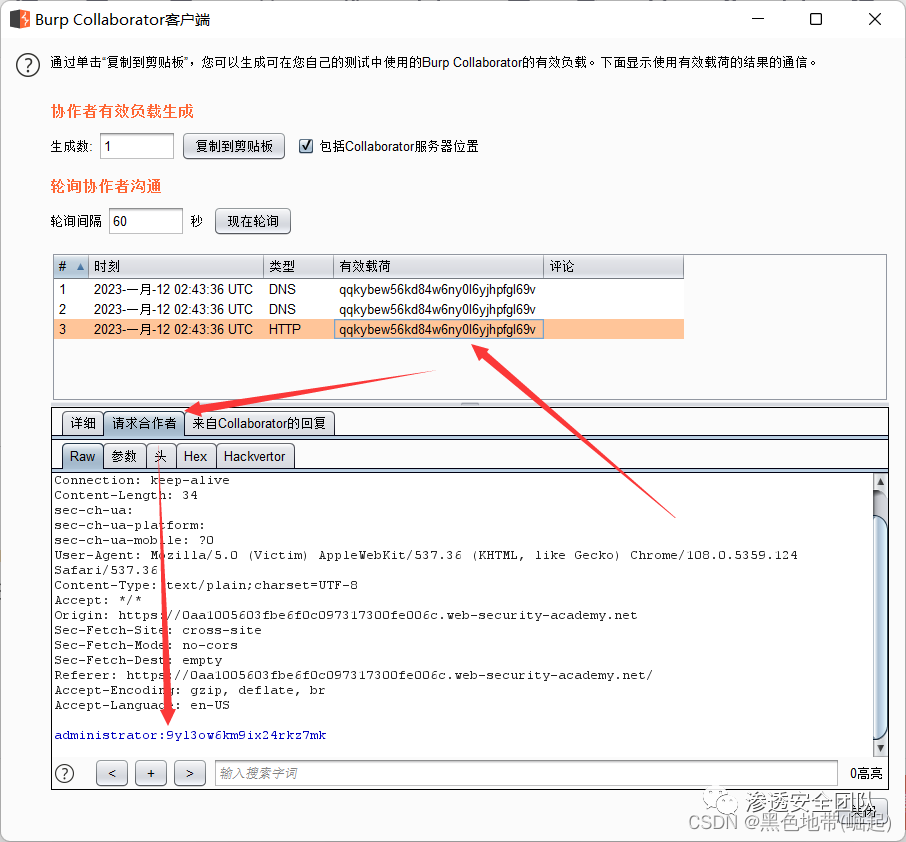Click the payload cell in the HTTP row
906x842 pixels.
point(438,329)
